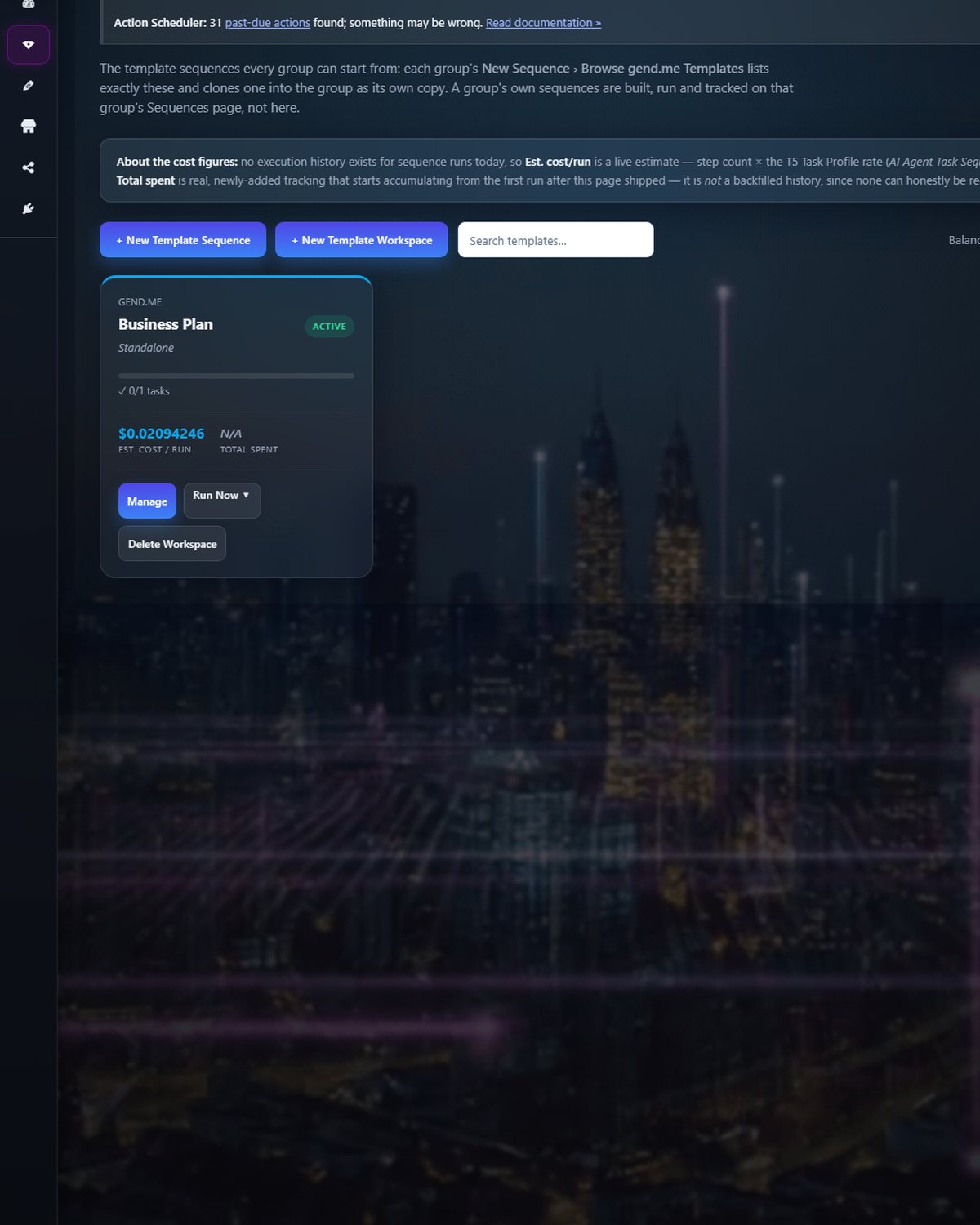Open the share nodes icon in sidebar
Screen dimensions: 980x1225
(29, 167)
